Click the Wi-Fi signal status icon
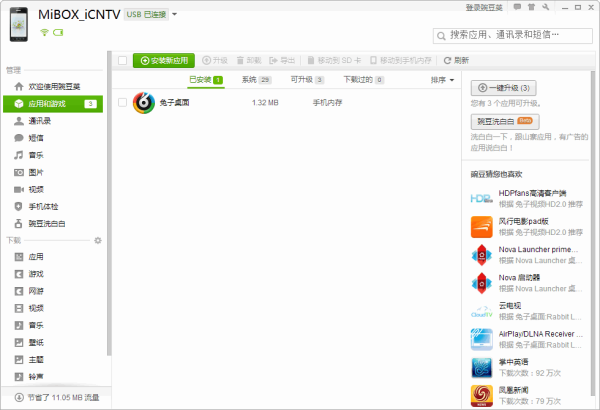600x410 pixels. (44, 33)
